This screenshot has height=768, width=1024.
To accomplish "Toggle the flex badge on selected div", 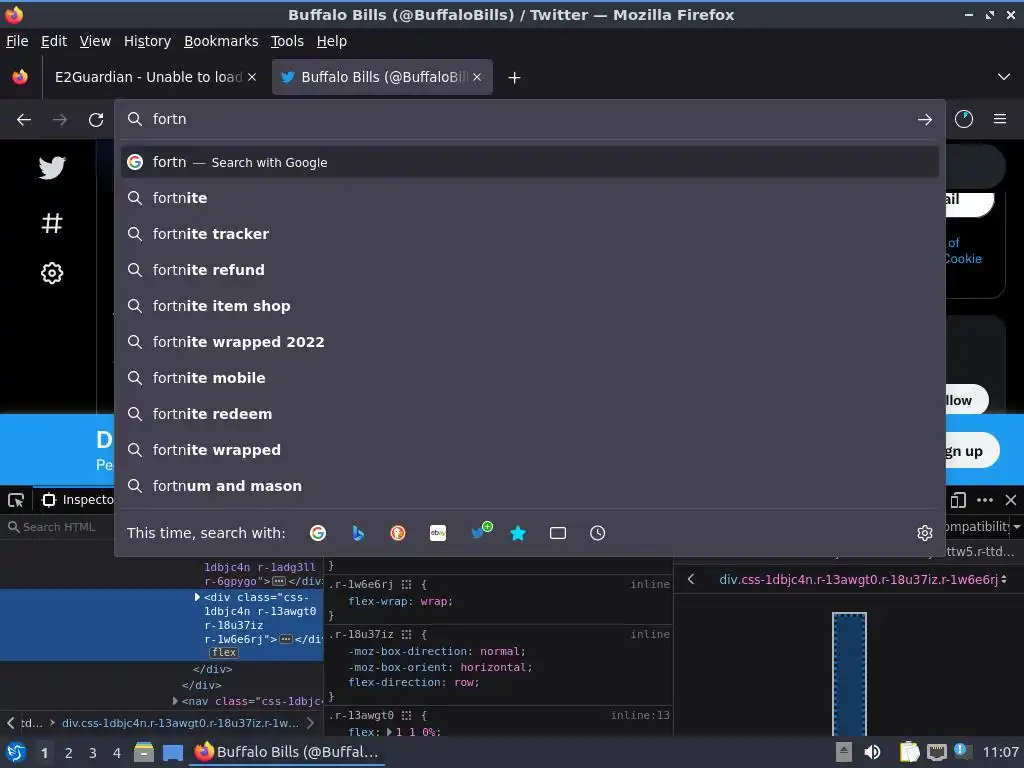I will (224, 652).
